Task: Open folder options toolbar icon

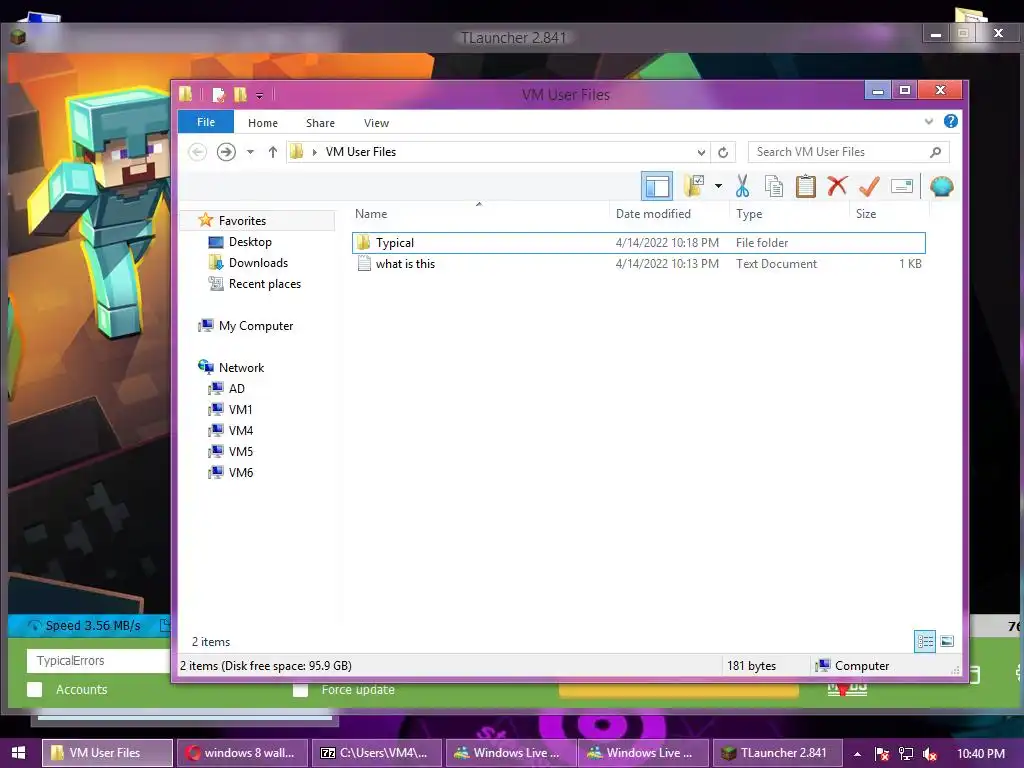Action: (694, 186)
